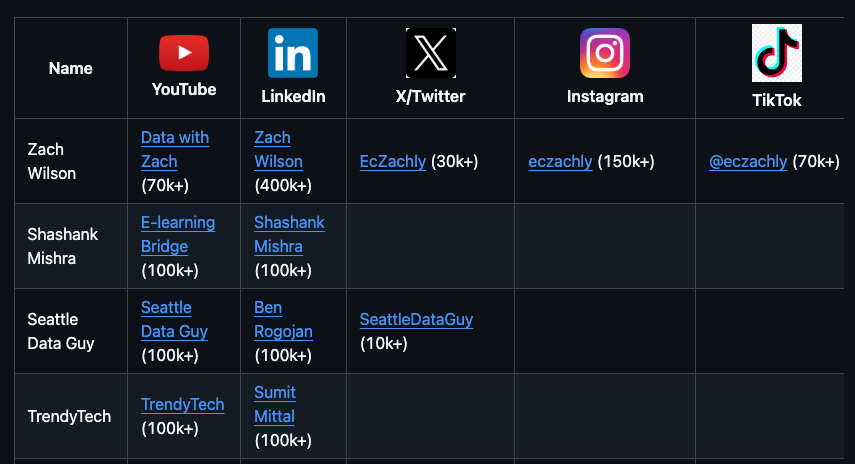The image size is (855, 464).
Task: Open the SeattleDataGuy X/Twitter link
Action: 416,320
